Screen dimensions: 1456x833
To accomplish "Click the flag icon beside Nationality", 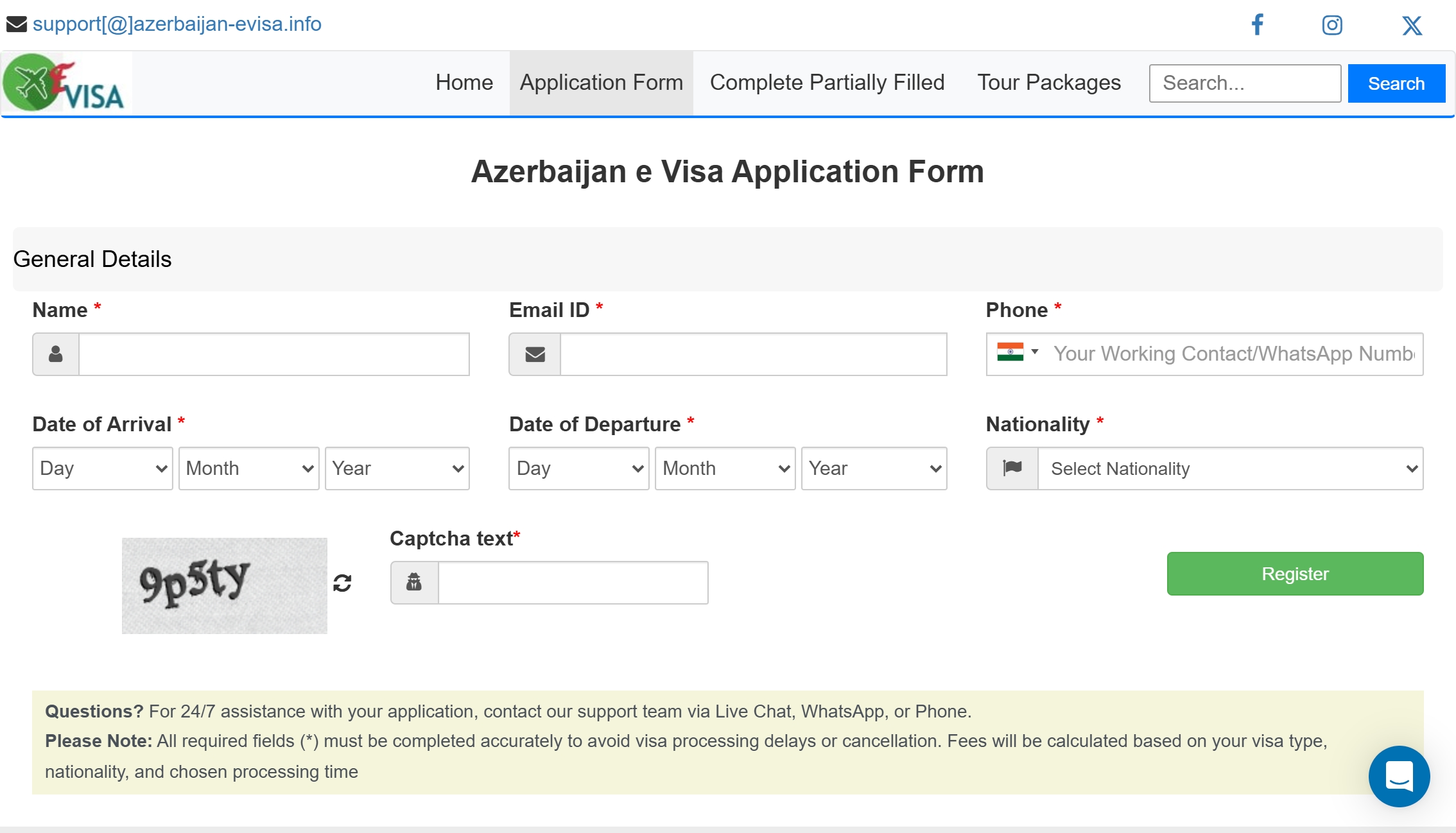I will [1012, 468].
